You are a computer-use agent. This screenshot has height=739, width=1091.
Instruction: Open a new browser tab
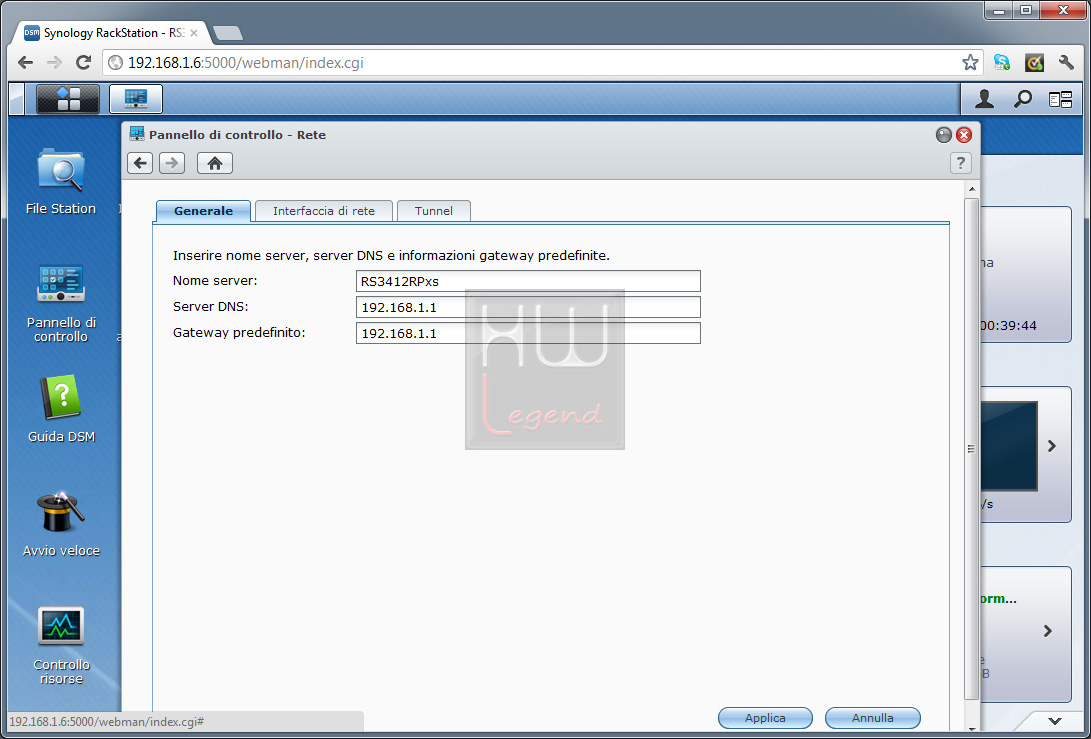pos(228,33)
